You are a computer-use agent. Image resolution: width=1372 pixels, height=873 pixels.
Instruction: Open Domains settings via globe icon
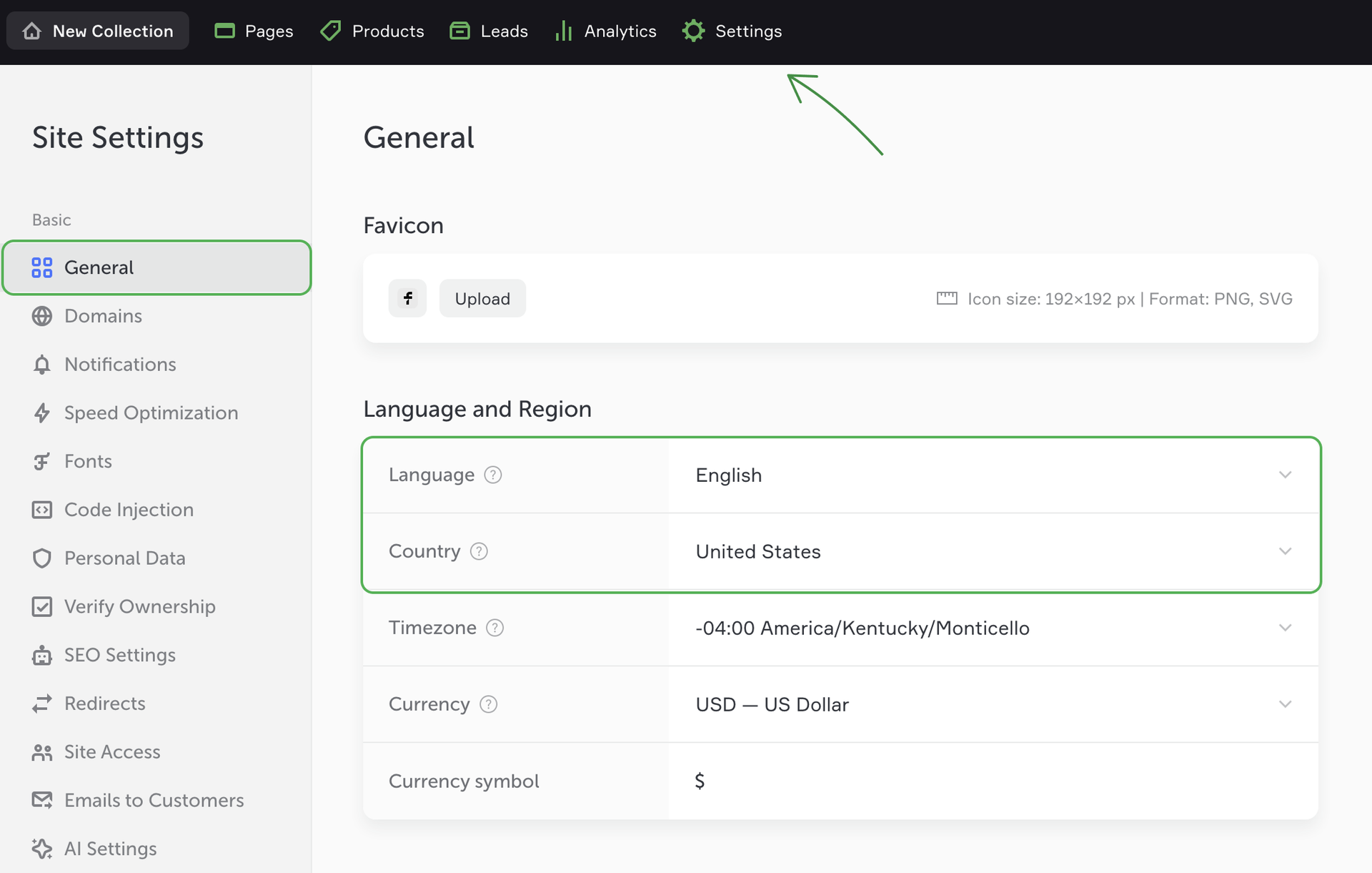[42, 316]
